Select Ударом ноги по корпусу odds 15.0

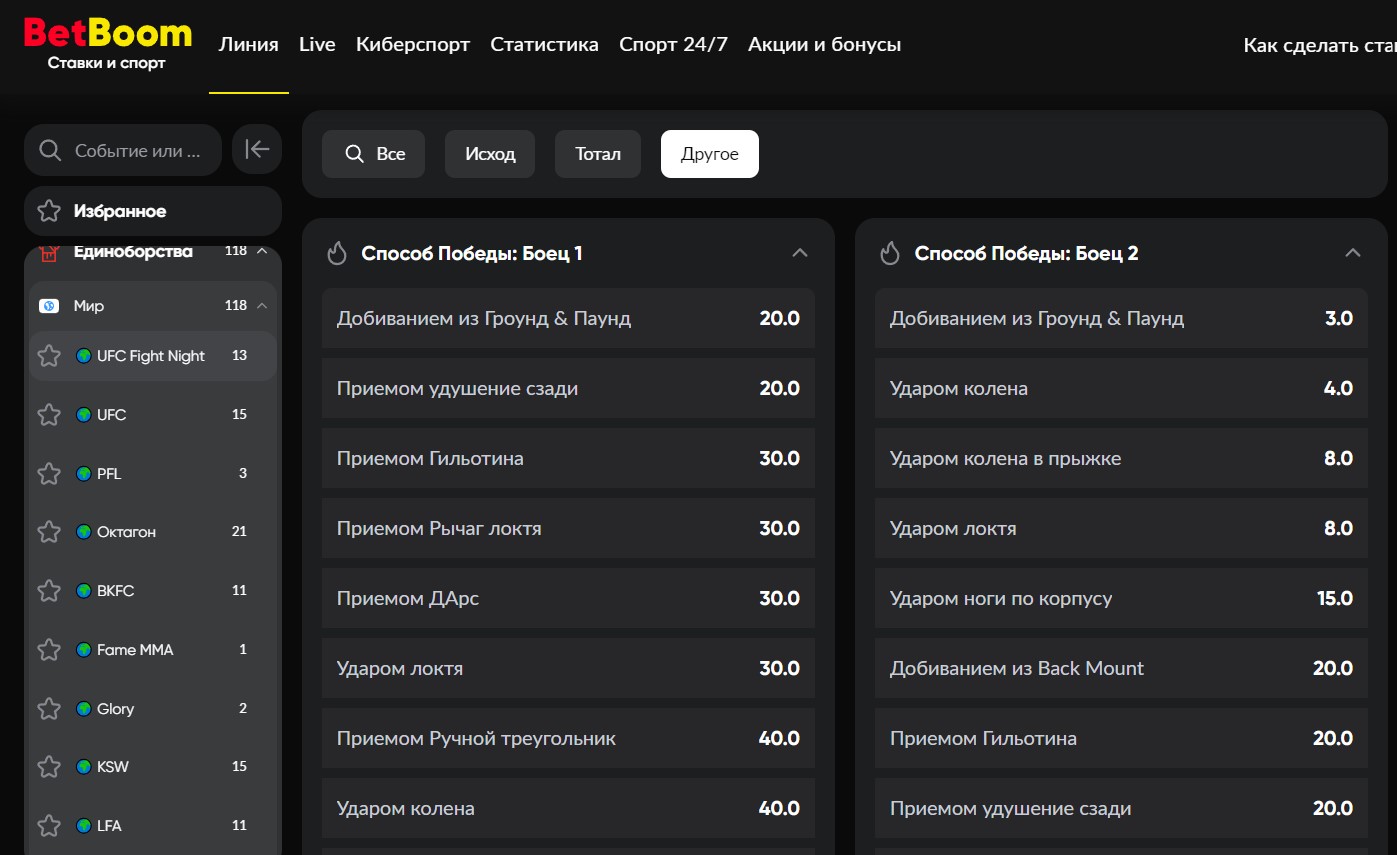(1121, 598)
